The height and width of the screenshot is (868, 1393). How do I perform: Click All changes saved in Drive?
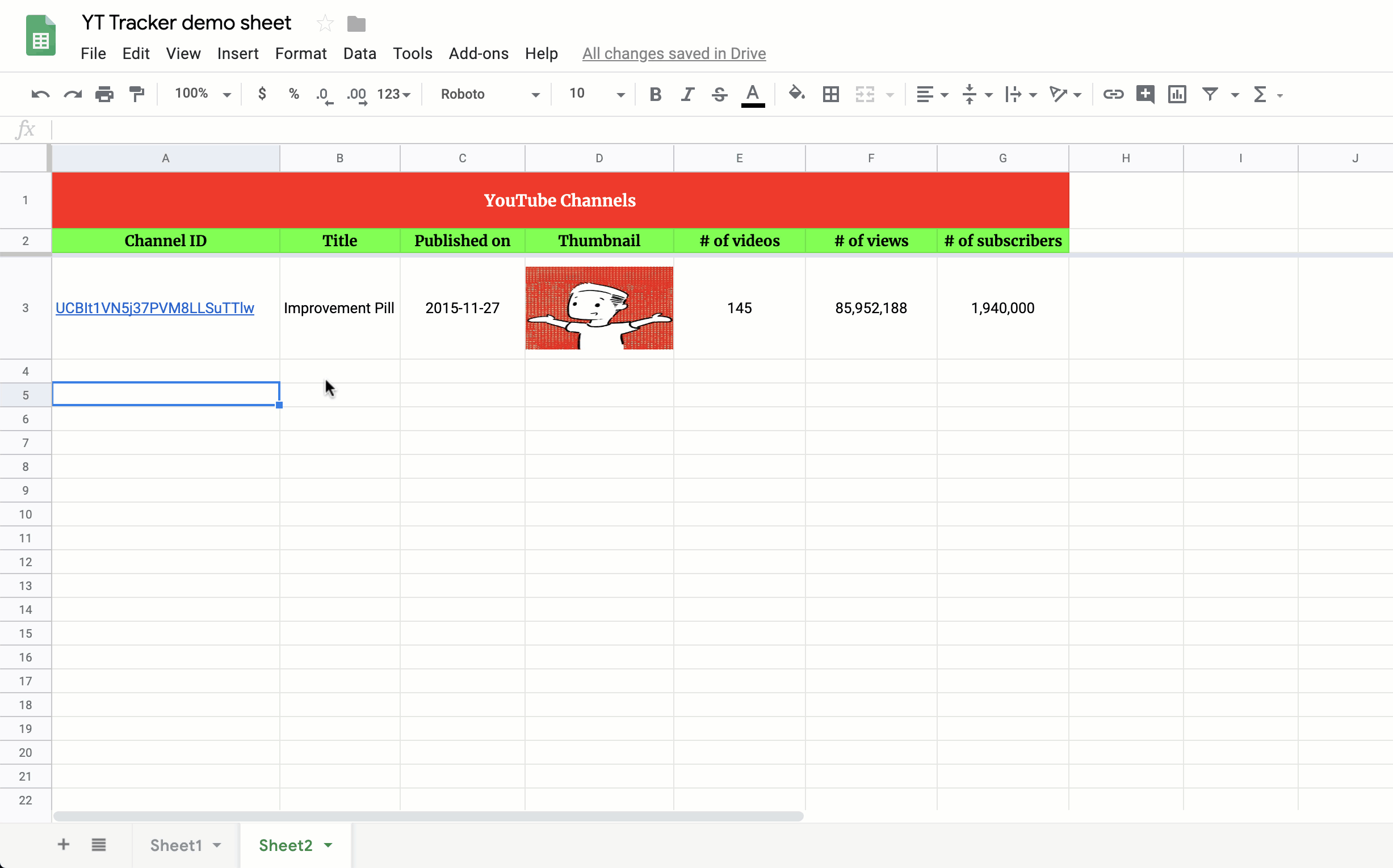pos(673,53)
